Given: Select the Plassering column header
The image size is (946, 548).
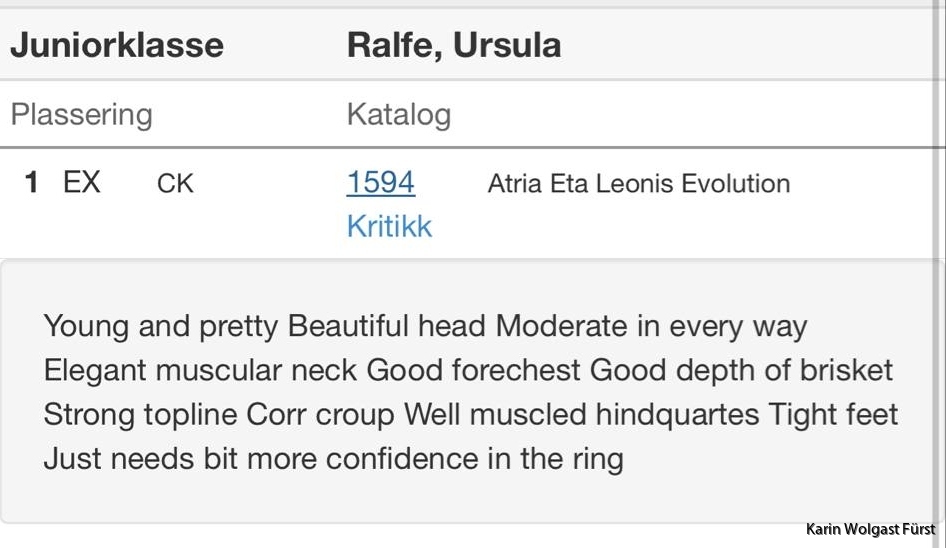Looking at the screenshot, I should click(81, 115).
